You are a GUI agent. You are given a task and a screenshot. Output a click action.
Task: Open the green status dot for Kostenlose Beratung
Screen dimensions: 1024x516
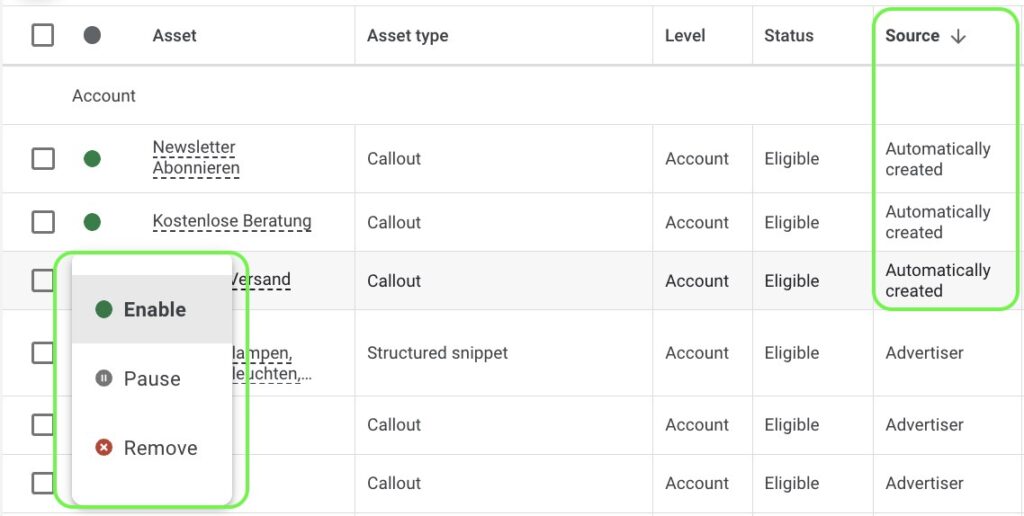coord(92,222)
